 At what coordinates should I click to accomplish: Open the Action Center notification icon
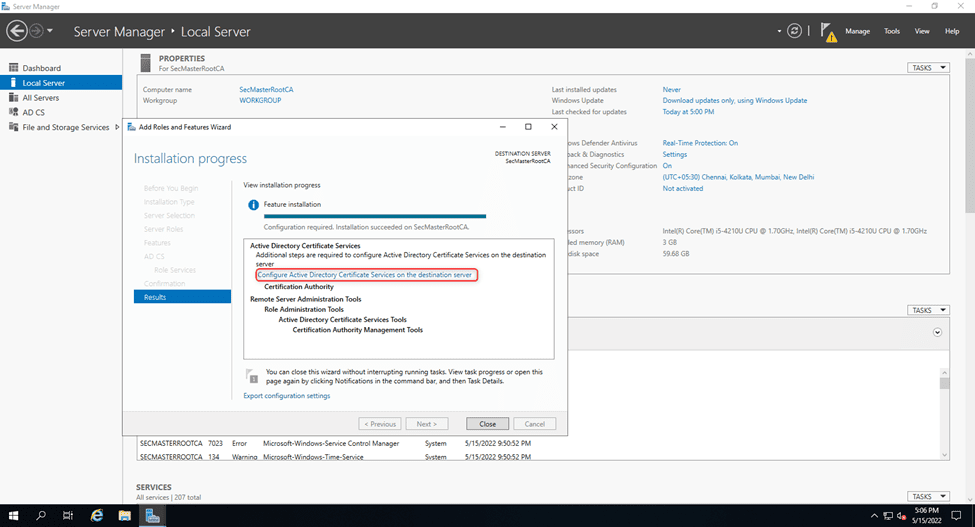(x=956, y=516)
